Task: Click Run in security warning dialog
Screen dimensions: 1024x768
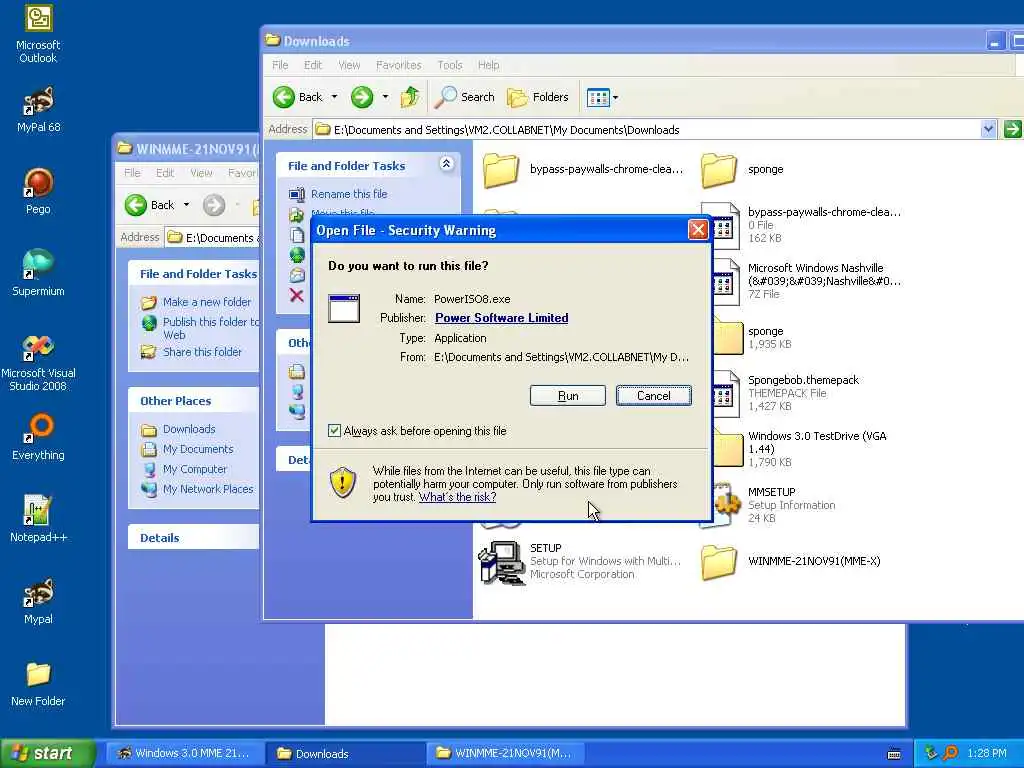Action: click(568, 396)
